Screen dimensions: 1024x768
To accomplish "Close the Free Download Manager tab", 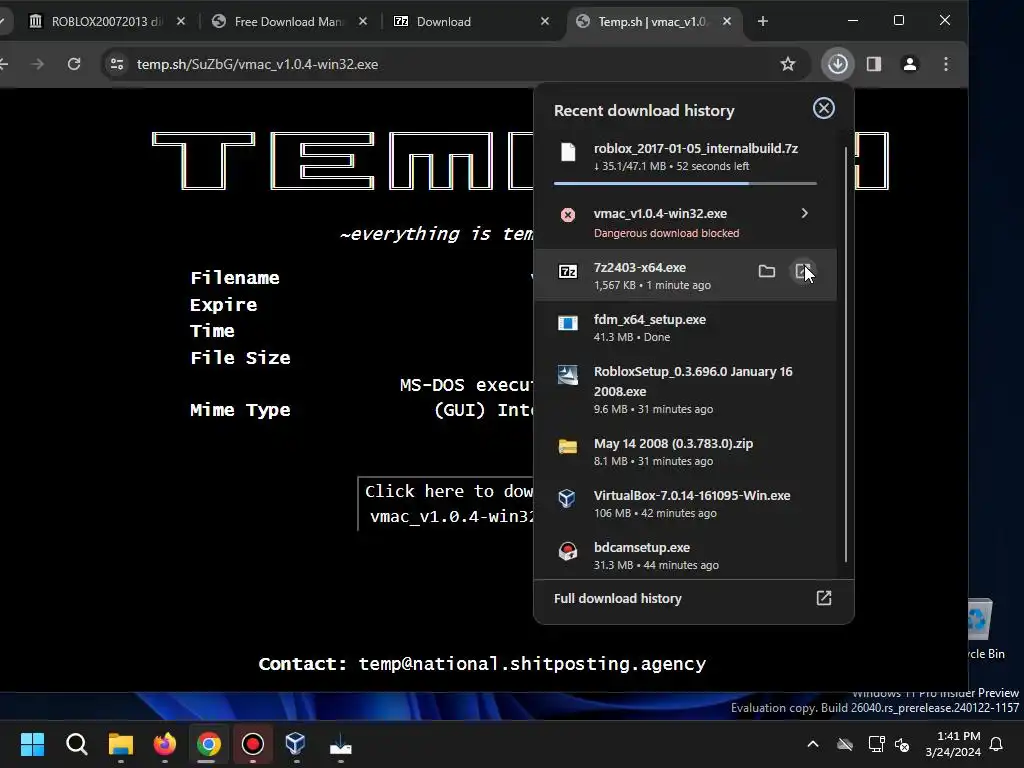I will 363,22.
